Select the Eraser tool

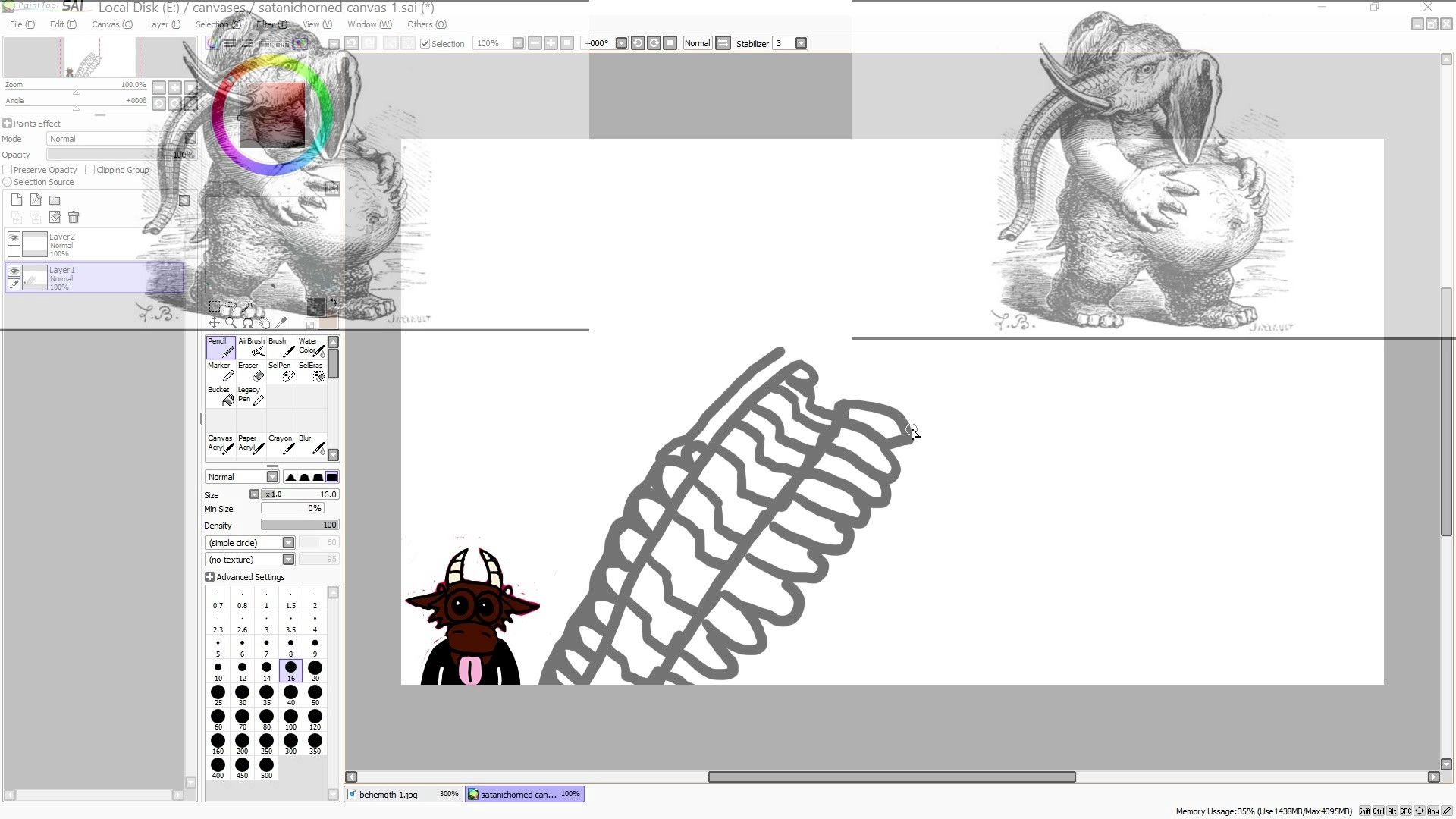point(251,371)
